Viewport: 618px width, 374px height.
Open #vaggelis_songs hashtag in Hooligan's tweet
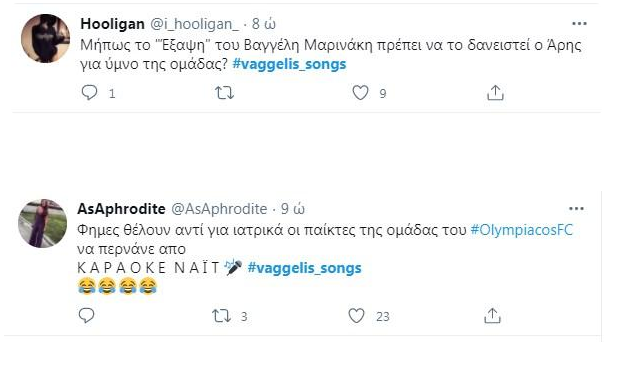(289, 64)
